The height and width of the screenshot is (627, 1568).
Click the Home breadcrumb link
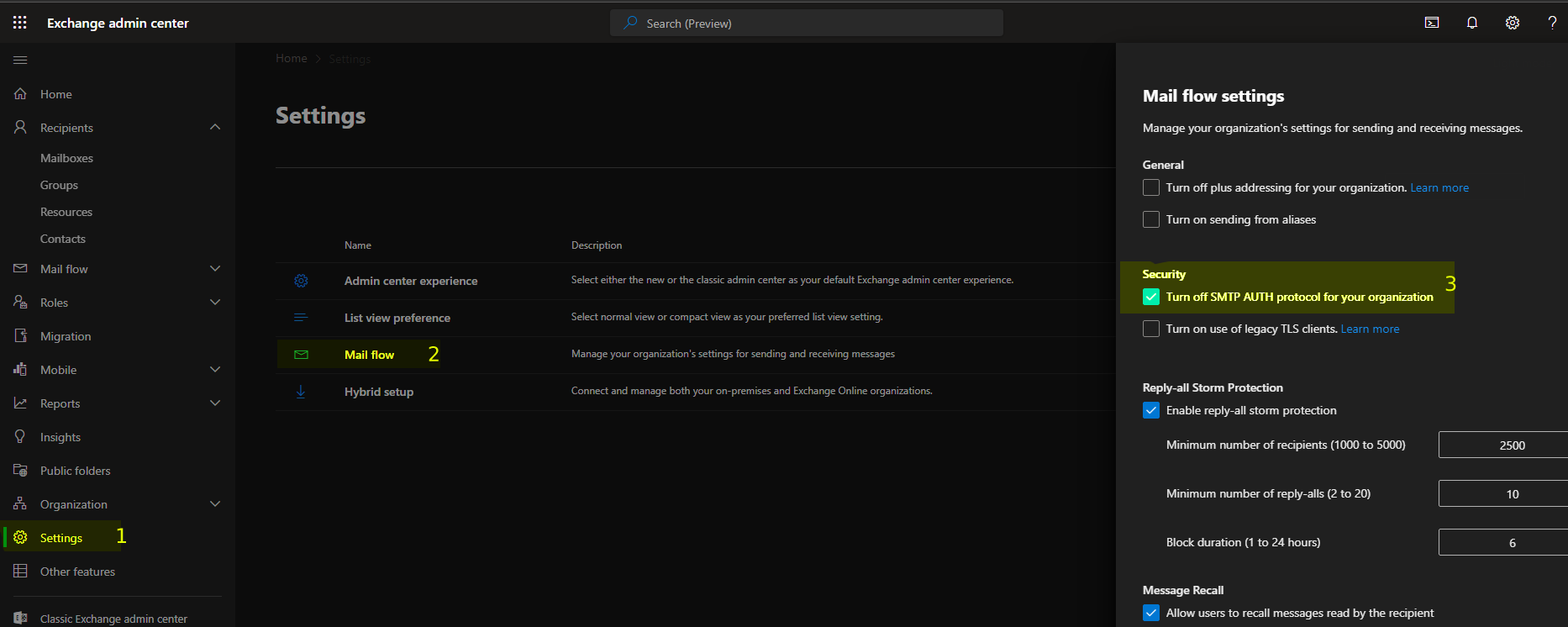point(292,58)
